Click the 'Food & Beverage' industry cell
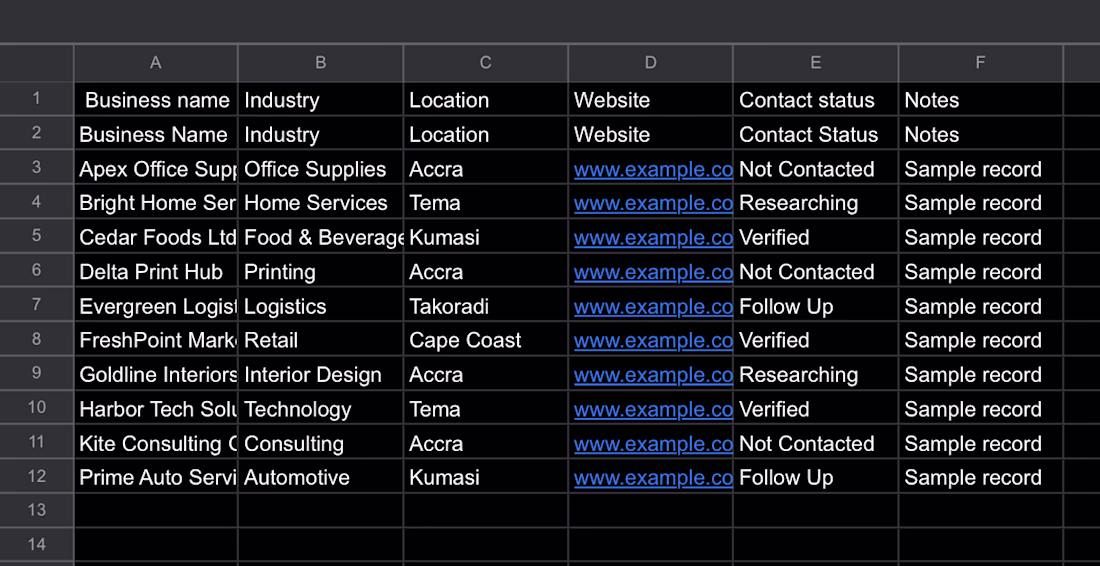1100x566 pixels. coord(321,237)
